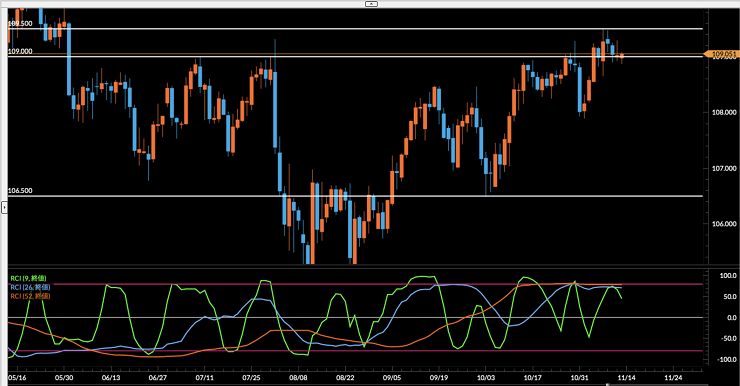This screenshot has height=386, width=740.
Task: Click the 08/08 date label
Action: 298,378
